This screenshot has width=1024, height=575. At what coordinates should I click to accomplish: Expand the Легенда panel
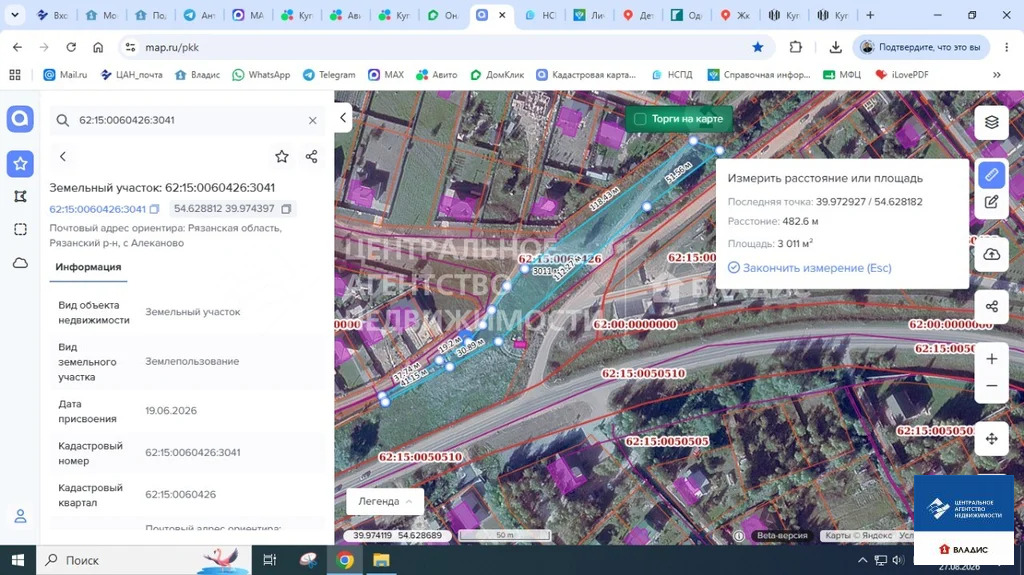385,501
